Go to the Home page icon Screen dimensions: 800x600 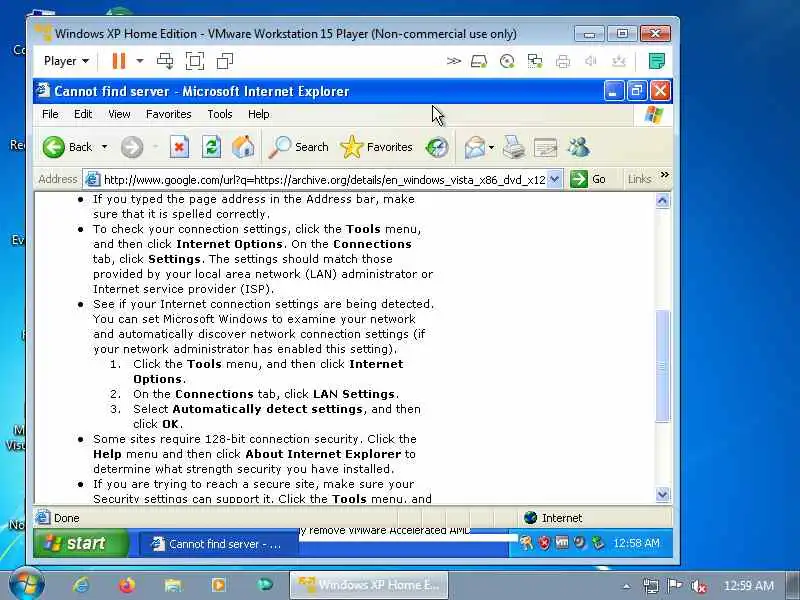click(243, 147)
